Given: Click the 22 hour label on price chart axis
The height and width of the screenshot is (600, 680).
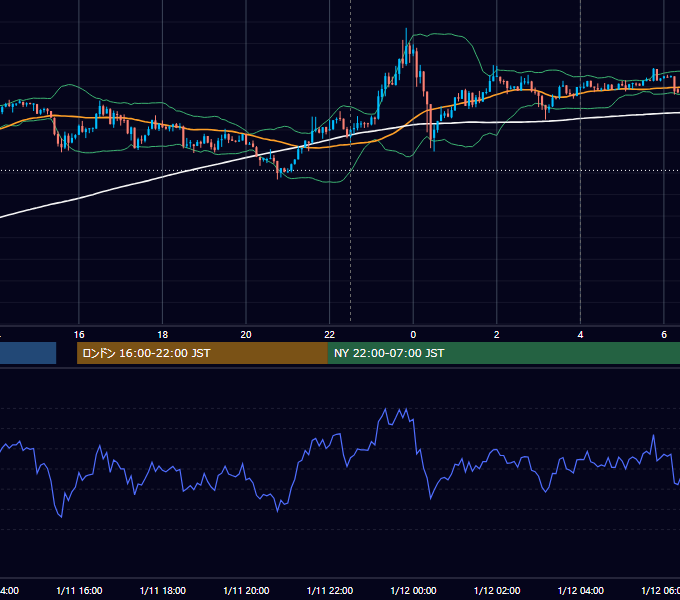Looking at the screenshot, I should coord(330,335).
